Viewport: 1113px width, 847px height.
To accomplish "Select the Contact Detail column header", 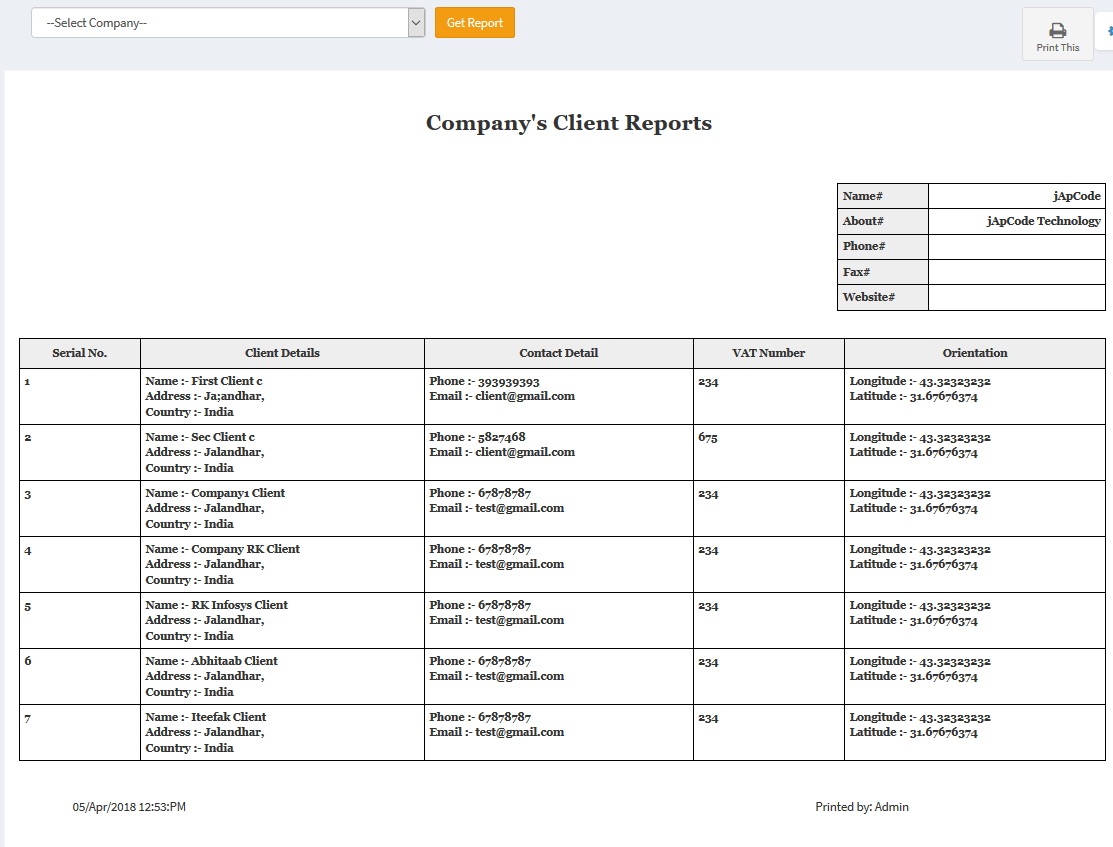I will click(x=559, y=353).
